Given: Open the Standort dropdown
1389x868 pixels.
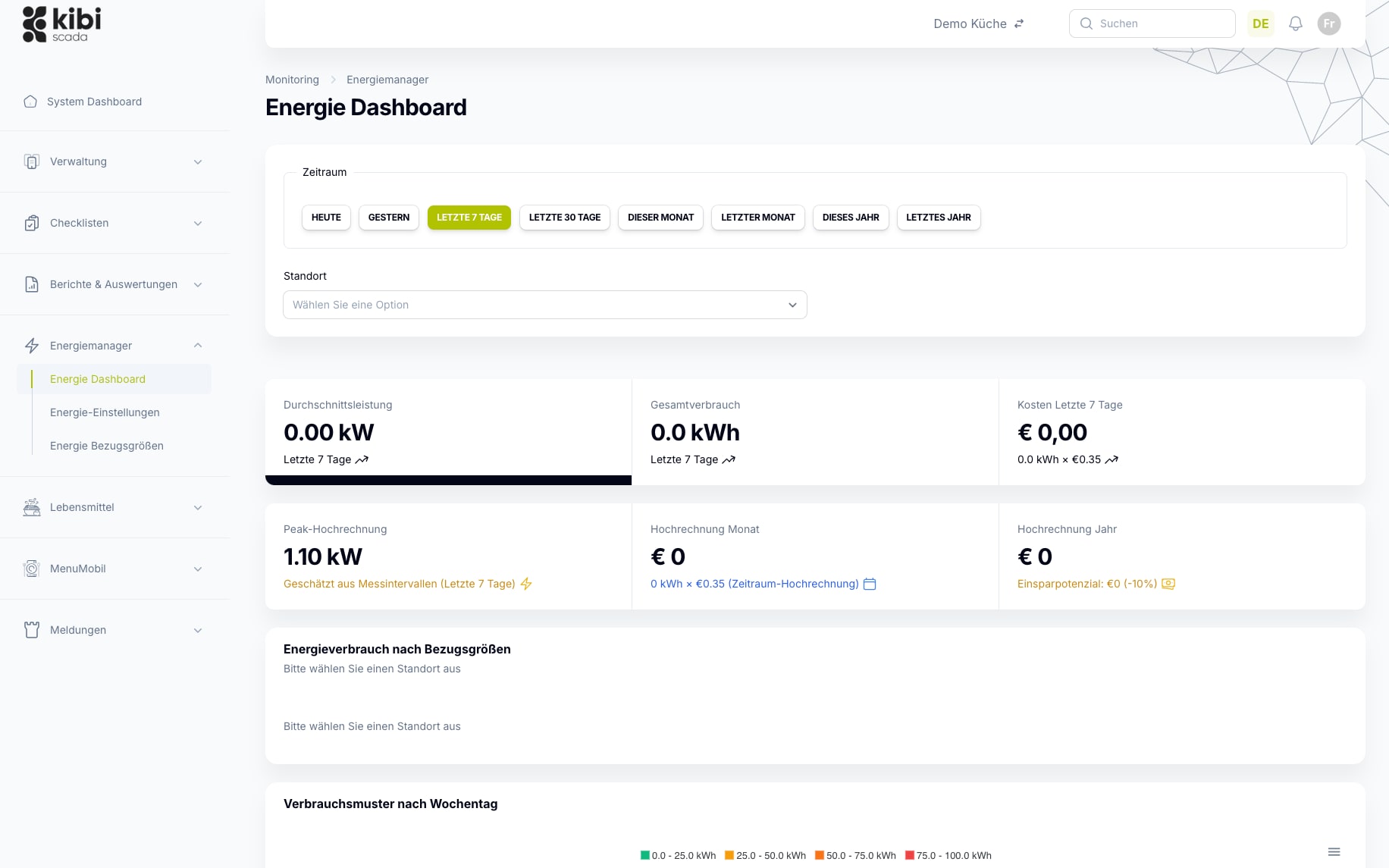Looking at the screenshot, I should point(545,305).
